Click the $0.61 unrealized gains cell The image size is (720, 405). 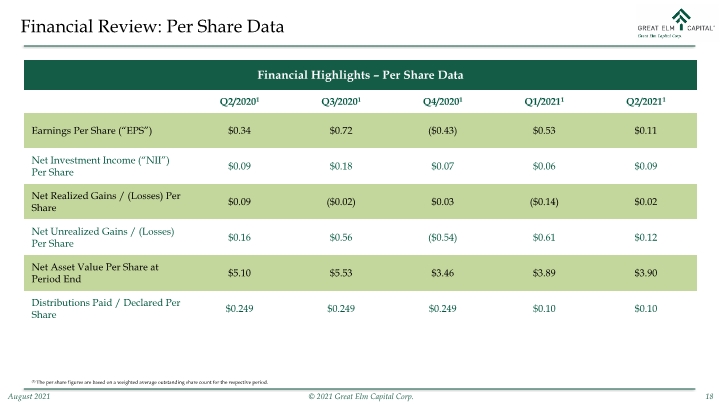(x=544, y=237)
